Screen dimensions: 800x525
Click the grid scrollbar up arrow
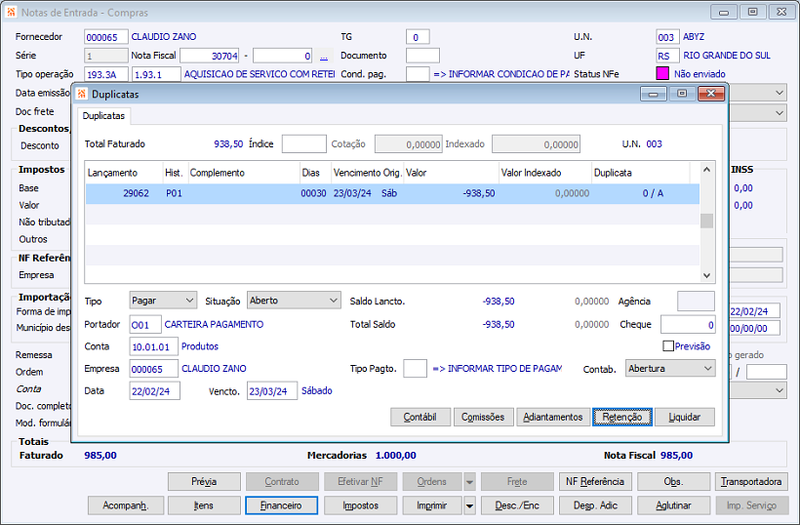[x=707, y=169]
